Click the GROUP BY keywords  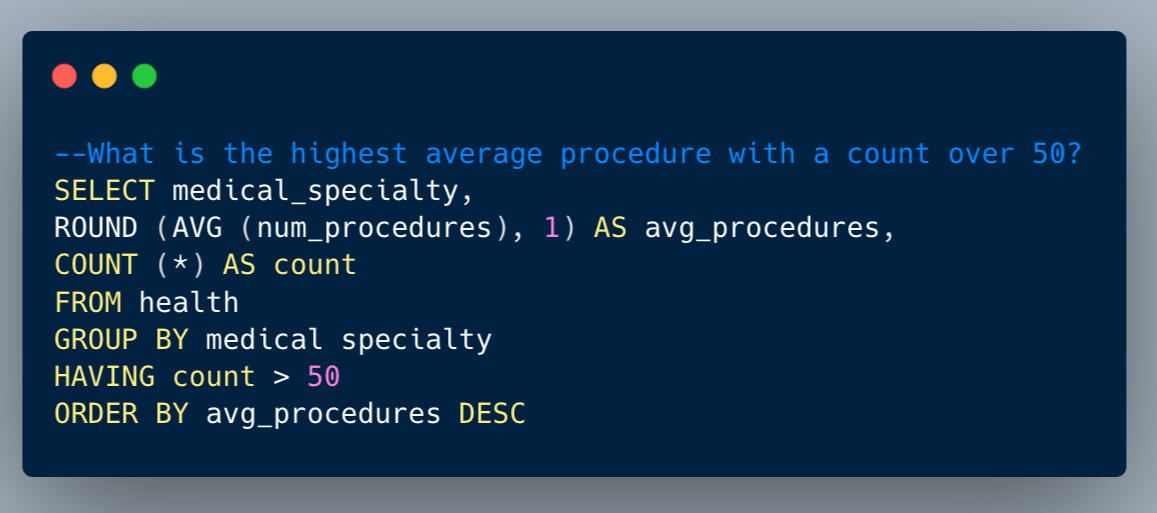[x=121, y=340]
